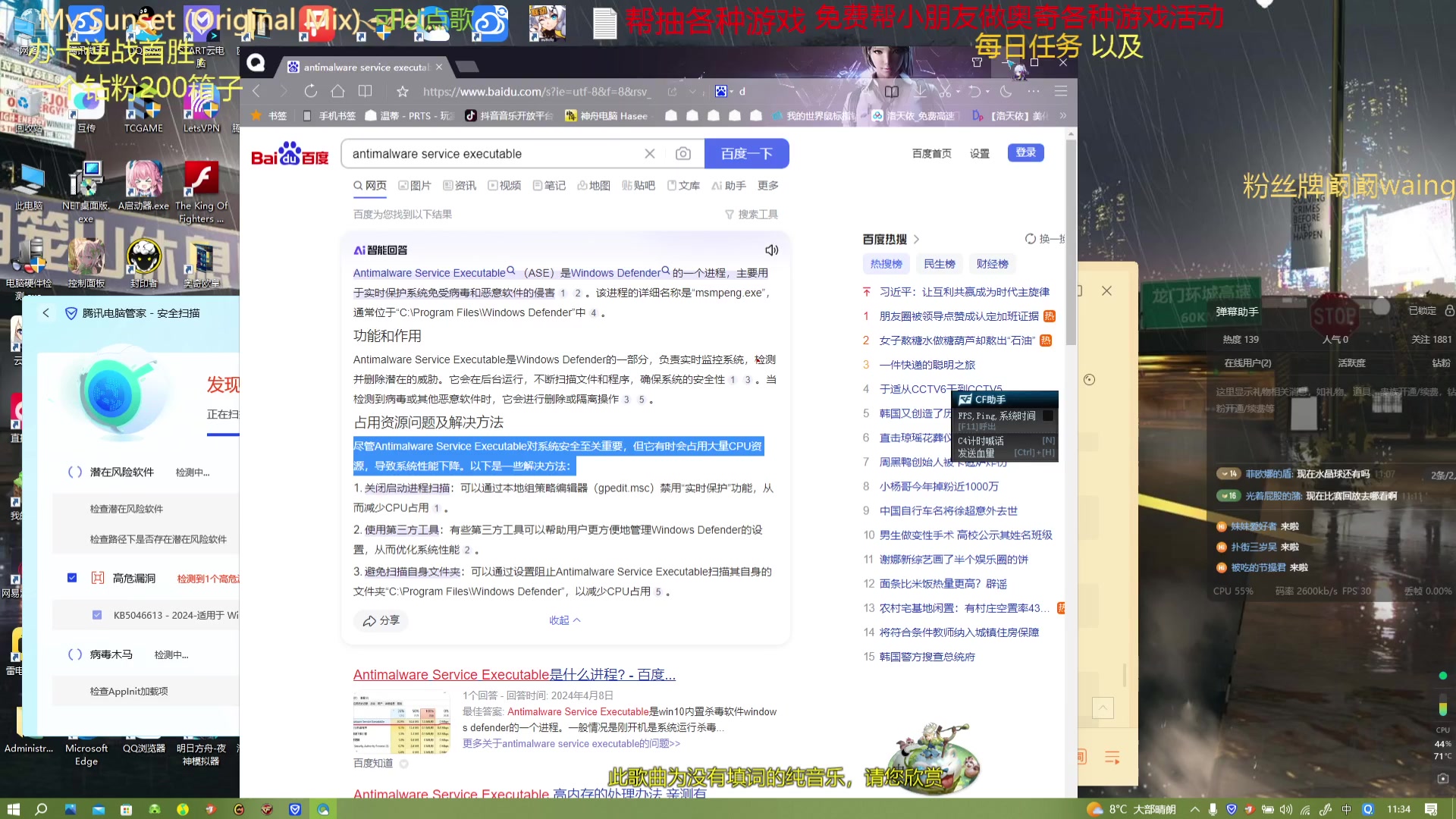Screen dimensions: 1456x819
Task: Toggle night mode with the moon icon
Action: (1006, 92)
